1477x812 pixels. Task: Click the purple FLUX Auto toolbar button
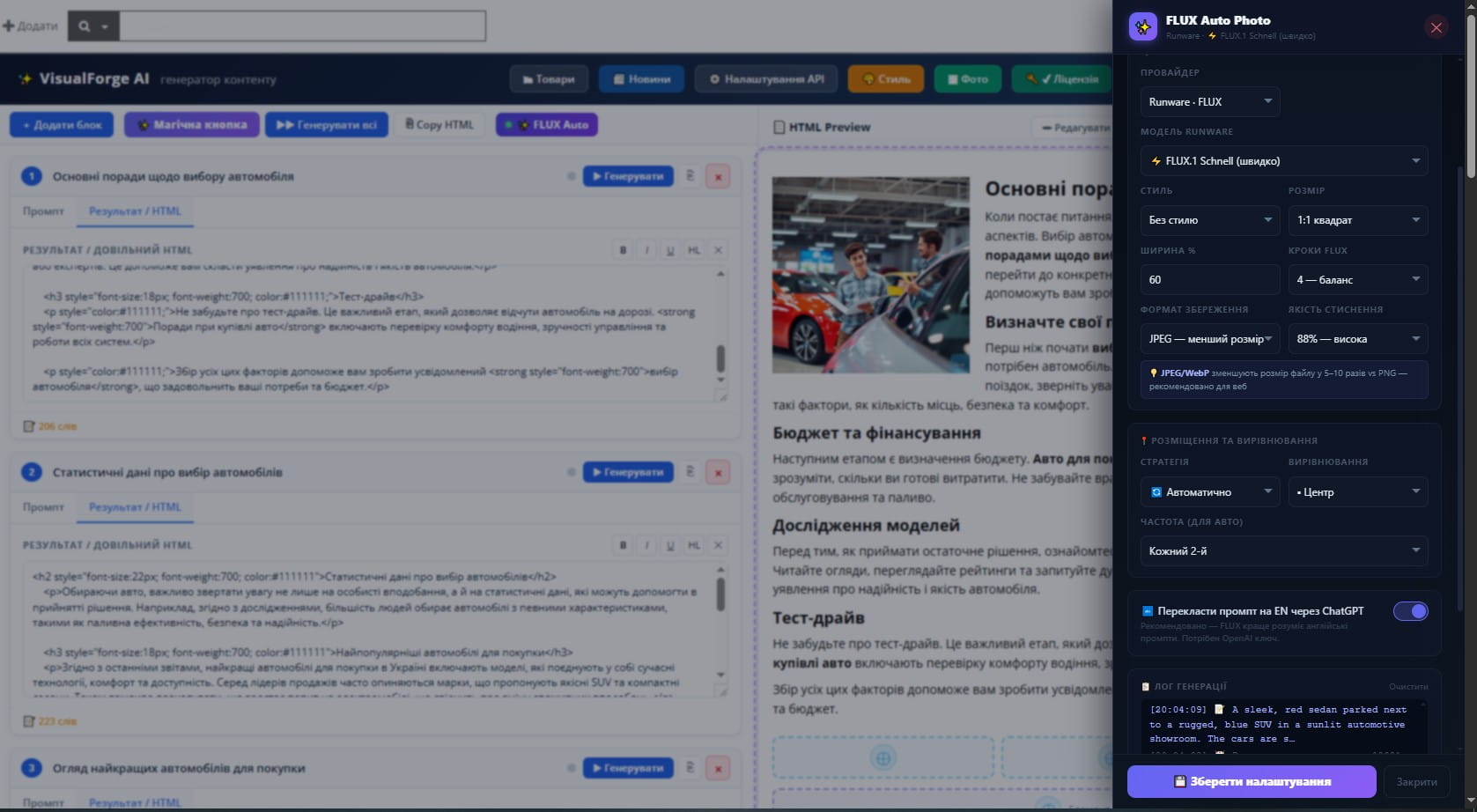(x=547, y=125)
